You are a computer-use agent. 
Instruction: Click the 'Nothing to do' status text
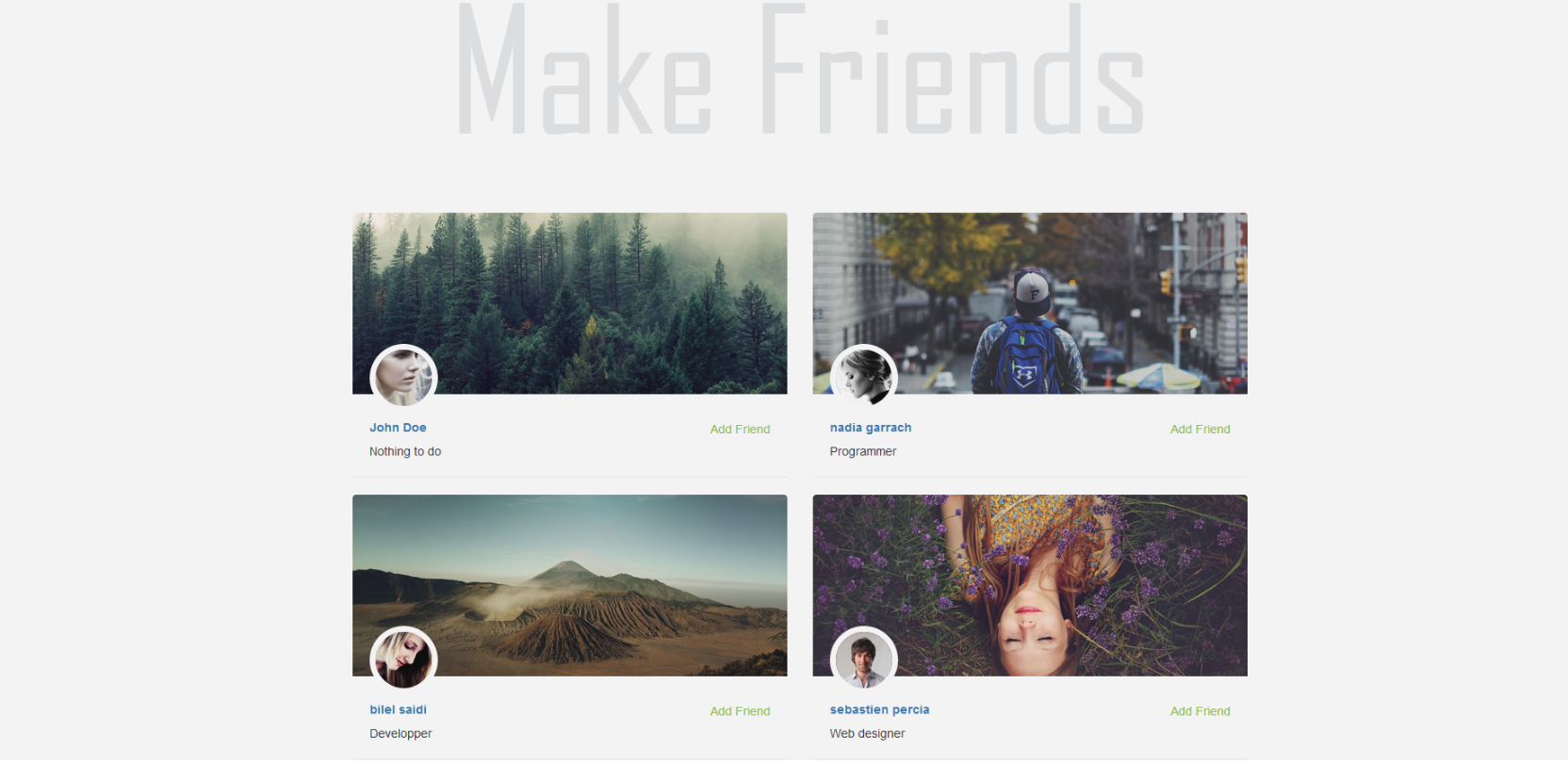pos(405,452)
